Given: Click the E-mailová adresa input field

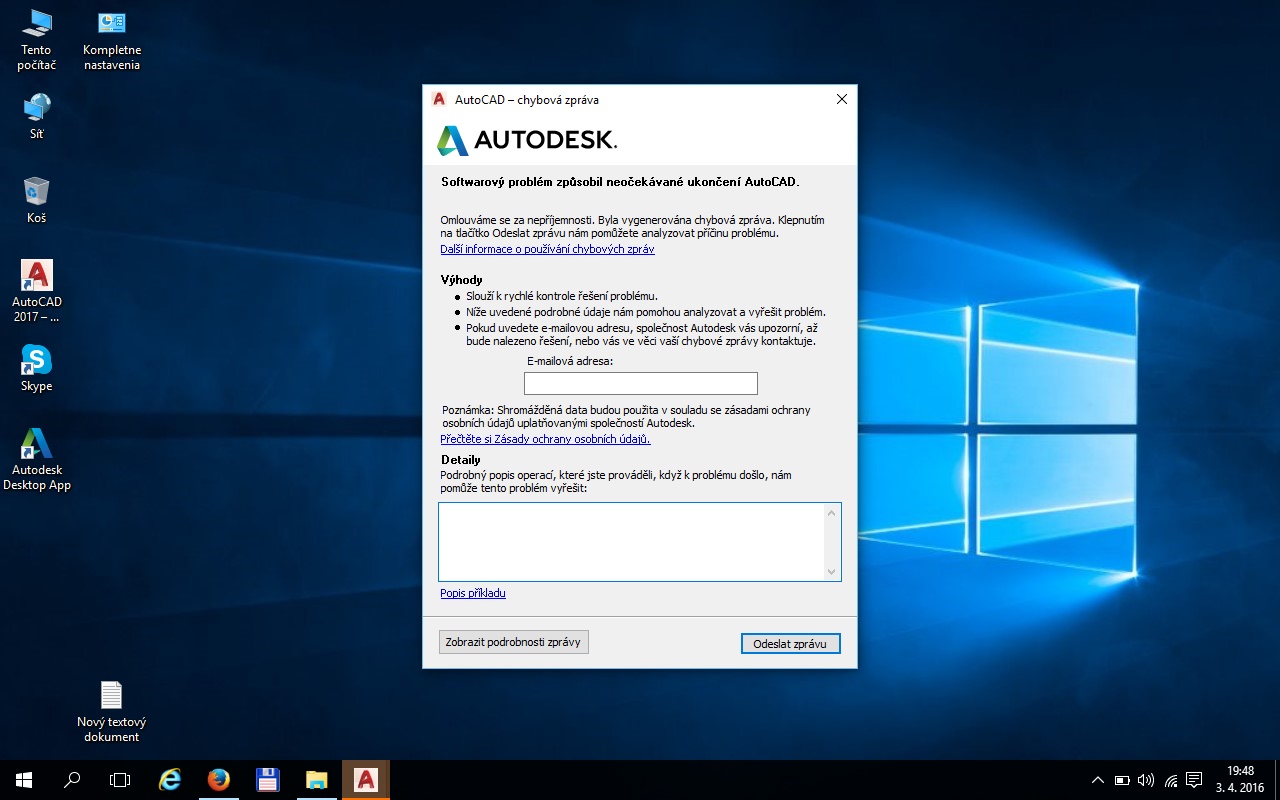Looking at the screenshot, I should tap(640, 383).
